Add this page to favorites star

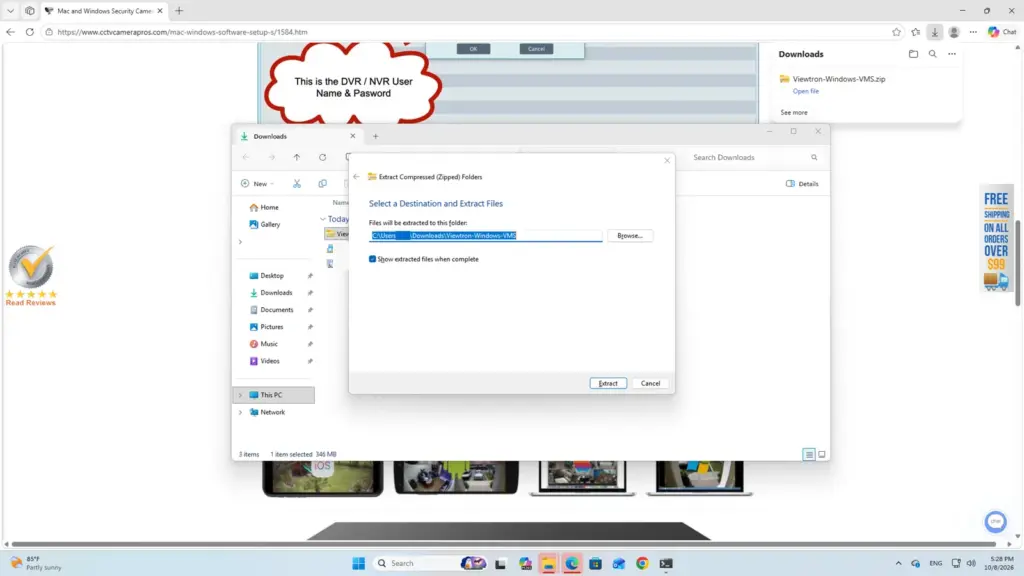(x=897, y=32)
